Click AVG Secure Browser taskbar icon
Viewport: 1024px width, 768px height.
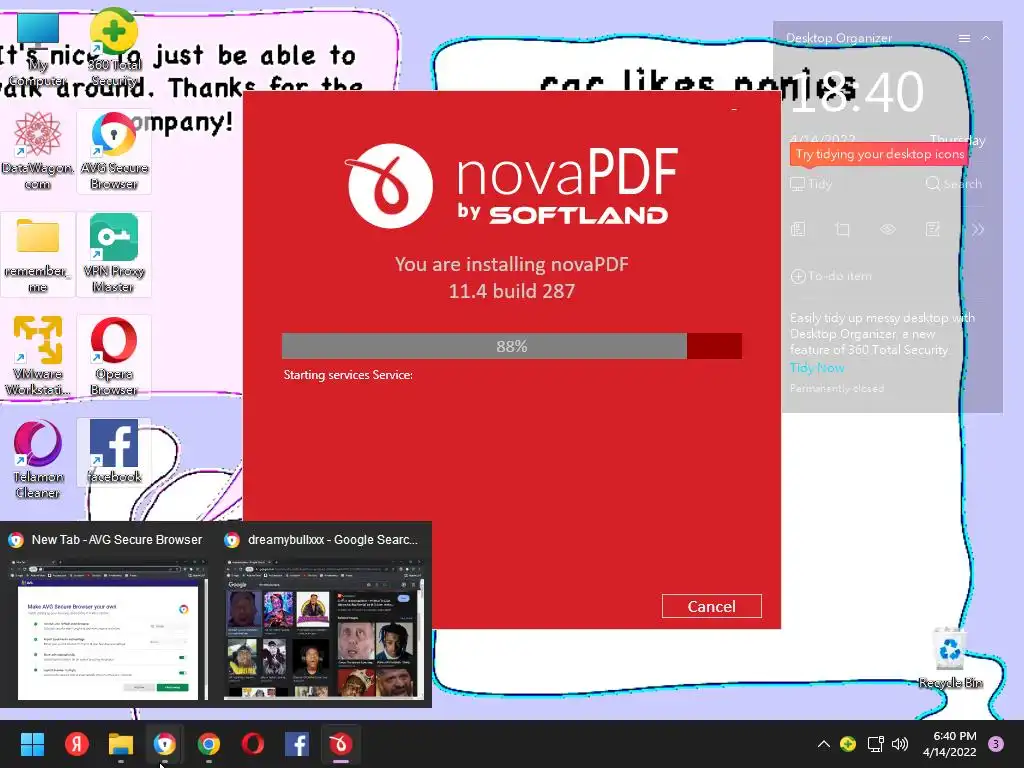(x=165, y=744)
